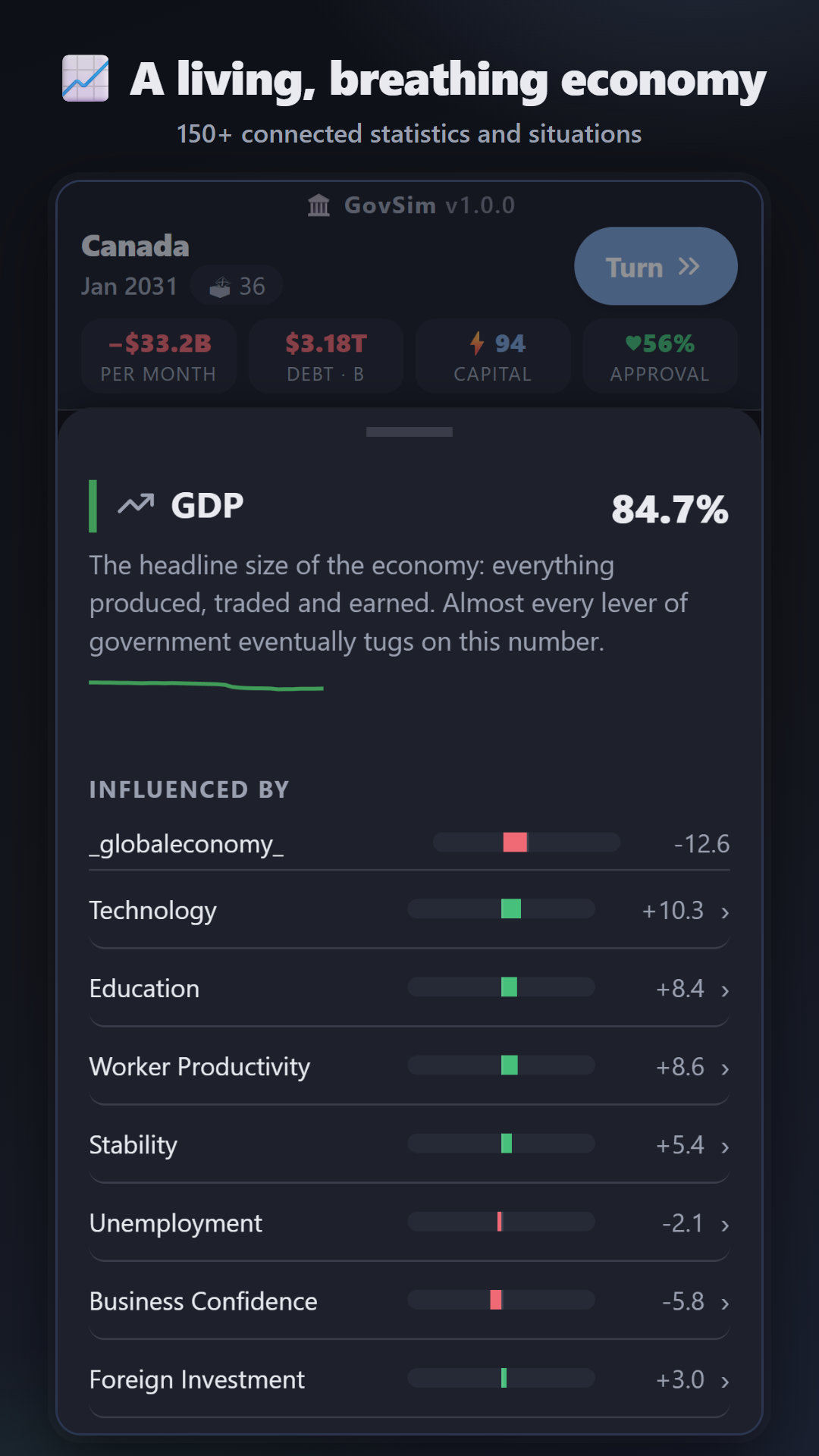This screenshot has height=1456, width=819.
Task: Advance with the Turn button
Action: point(656,266)
